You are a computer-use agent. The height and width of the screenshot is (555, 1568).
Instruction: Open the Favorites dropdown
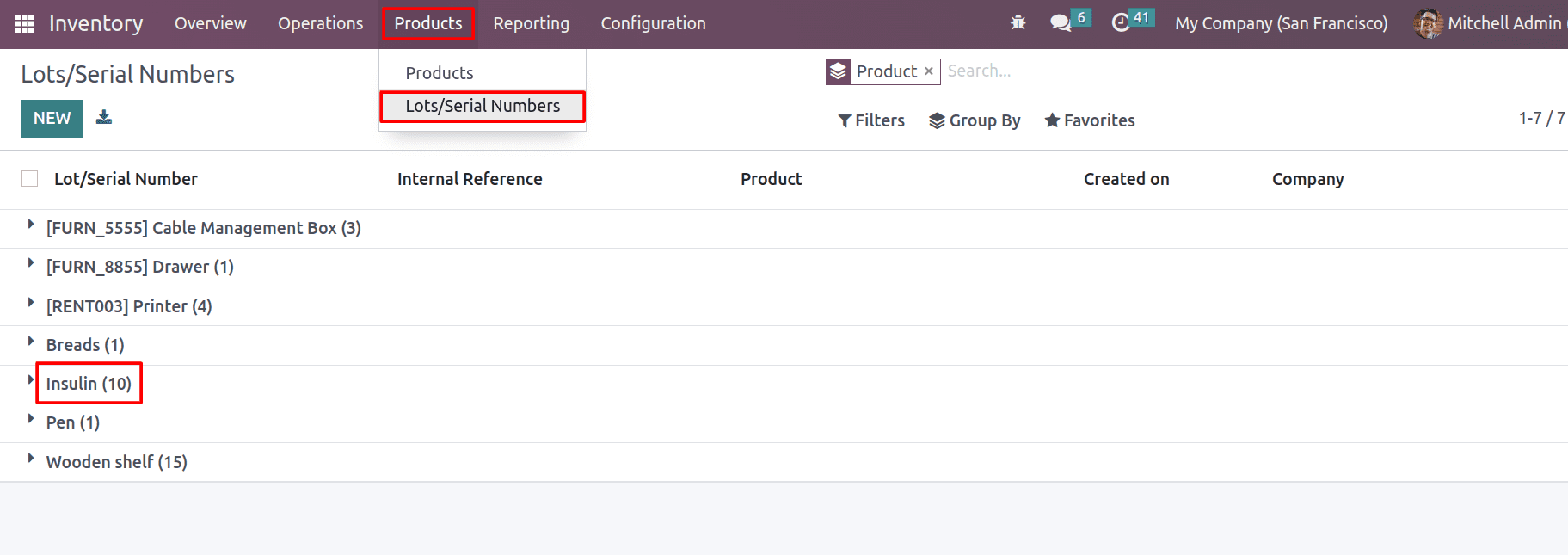[1090, 120]
